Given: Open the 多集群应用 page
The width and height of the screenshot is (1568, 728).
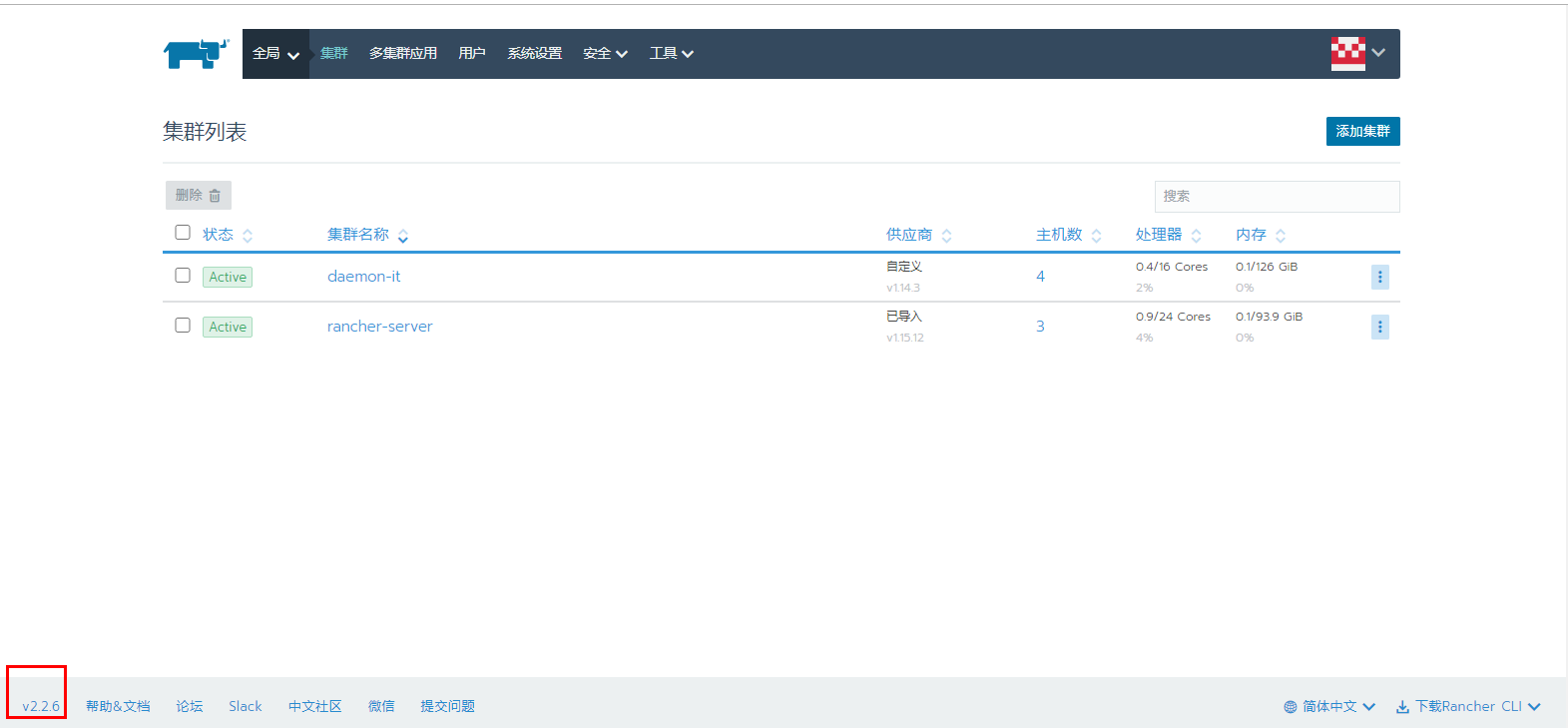Looking at the screenshot, I should pos(403,54).
